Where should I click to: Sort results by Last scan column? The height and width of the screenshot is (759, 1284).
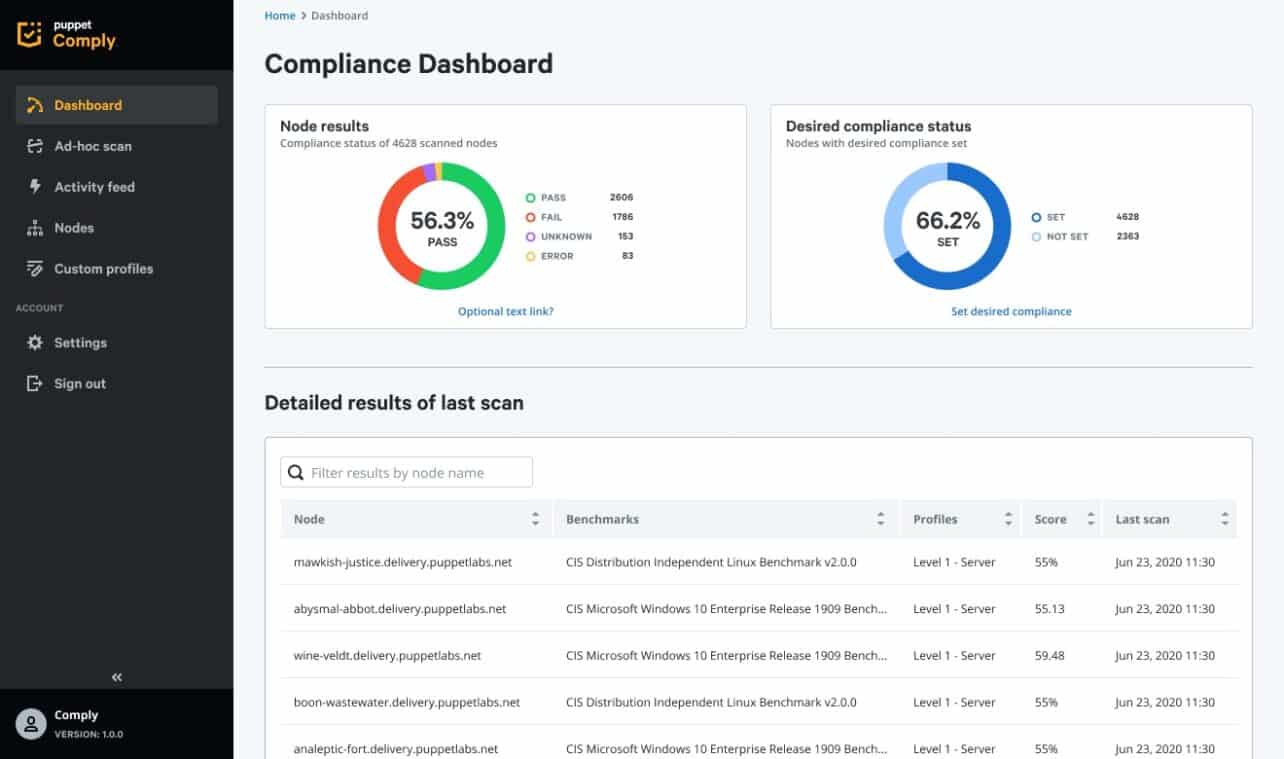[x=1222, y=518]
